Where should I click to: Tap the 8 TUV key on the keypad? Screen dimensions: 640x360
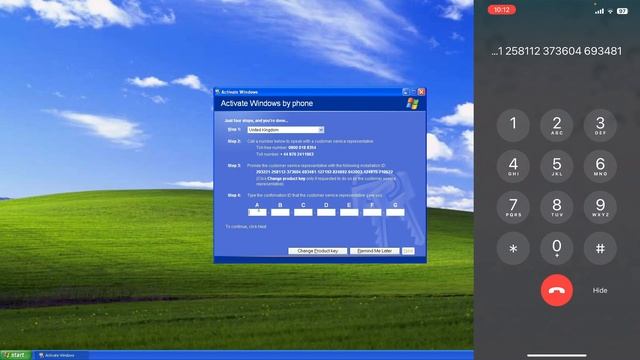point(557,207)
